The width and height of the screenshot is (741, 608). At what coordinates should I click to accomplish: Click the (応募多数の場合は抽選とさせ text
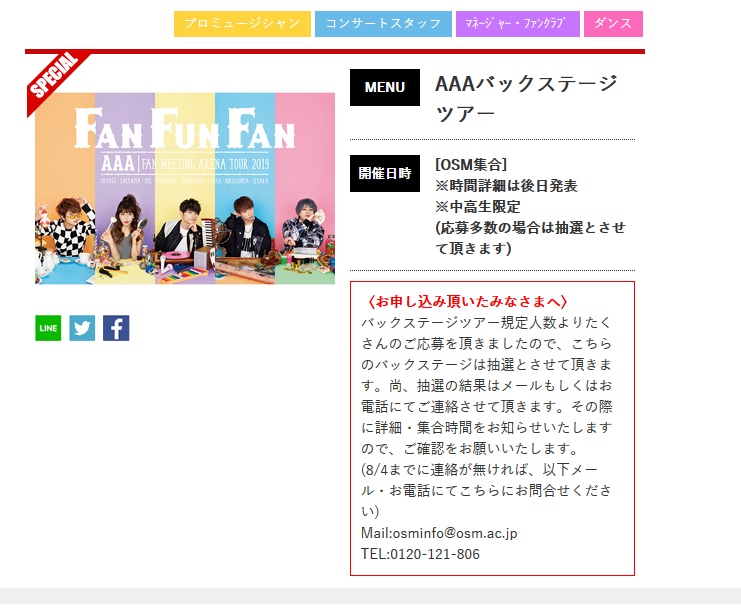[530, 228]
